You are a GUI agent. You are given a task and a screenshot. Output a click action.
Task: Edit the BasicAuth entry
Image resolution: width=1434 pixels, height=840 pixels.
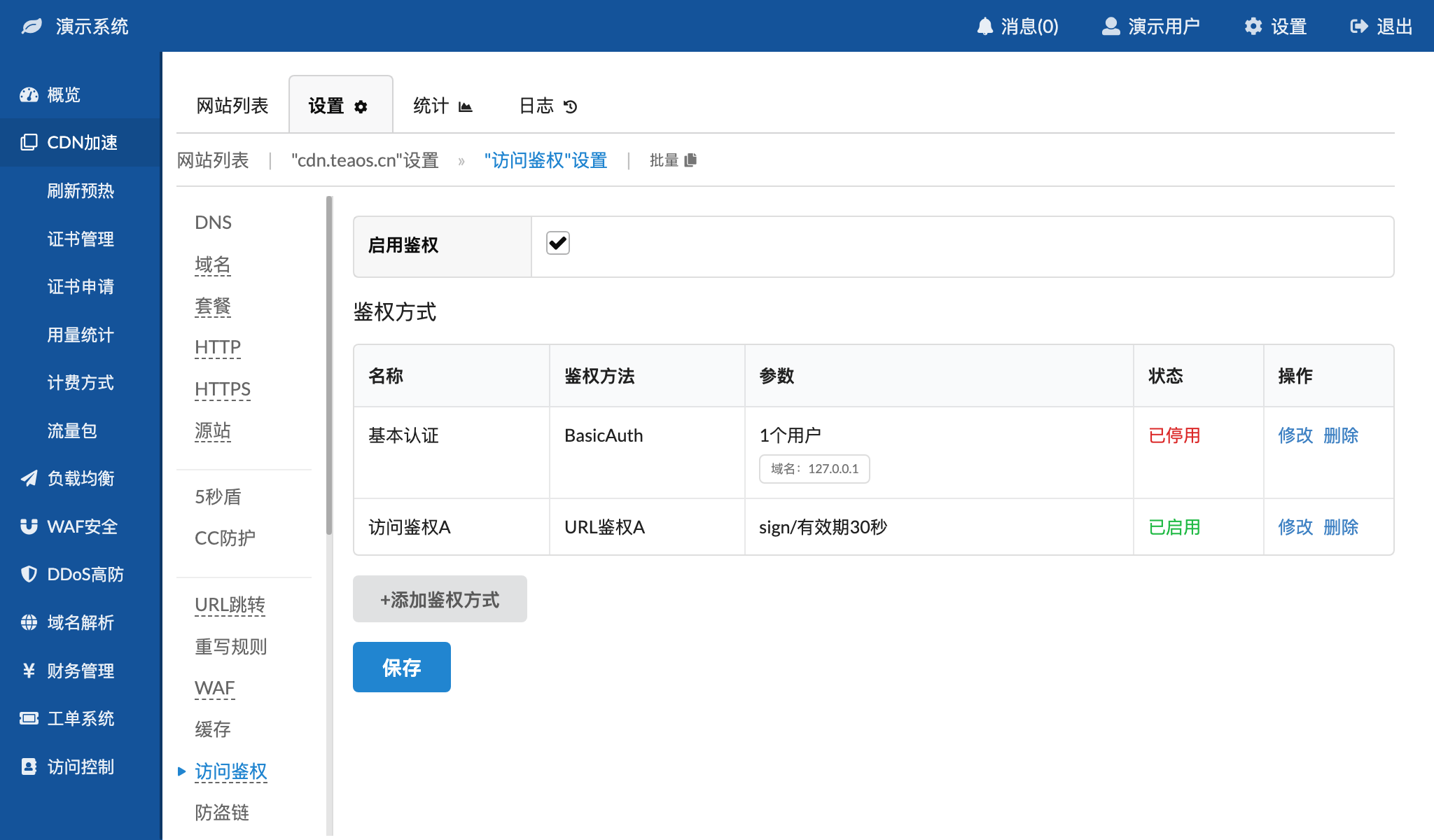tap(1295, 435)
